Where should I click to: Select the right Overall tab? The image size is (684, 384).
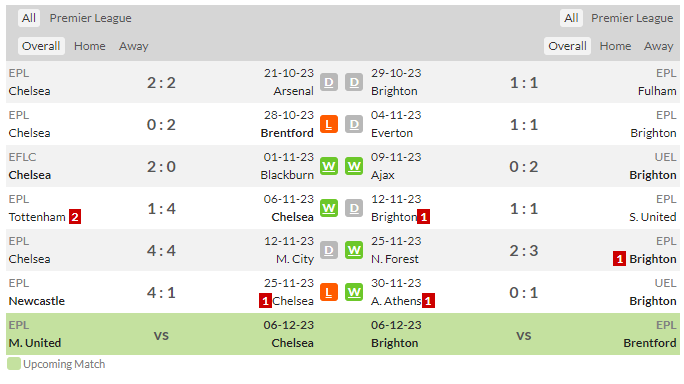coord(567,46)
